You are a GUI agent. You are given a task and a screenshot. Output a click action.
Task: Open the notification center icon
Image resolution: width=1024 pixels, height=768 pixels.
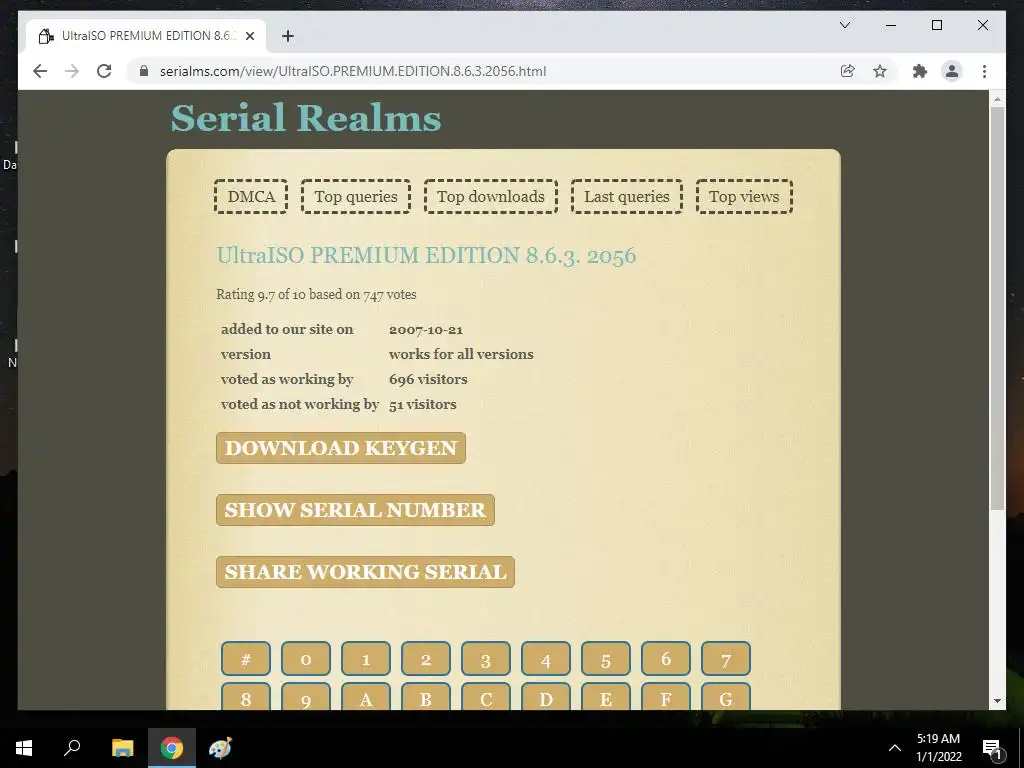(992, 748)
